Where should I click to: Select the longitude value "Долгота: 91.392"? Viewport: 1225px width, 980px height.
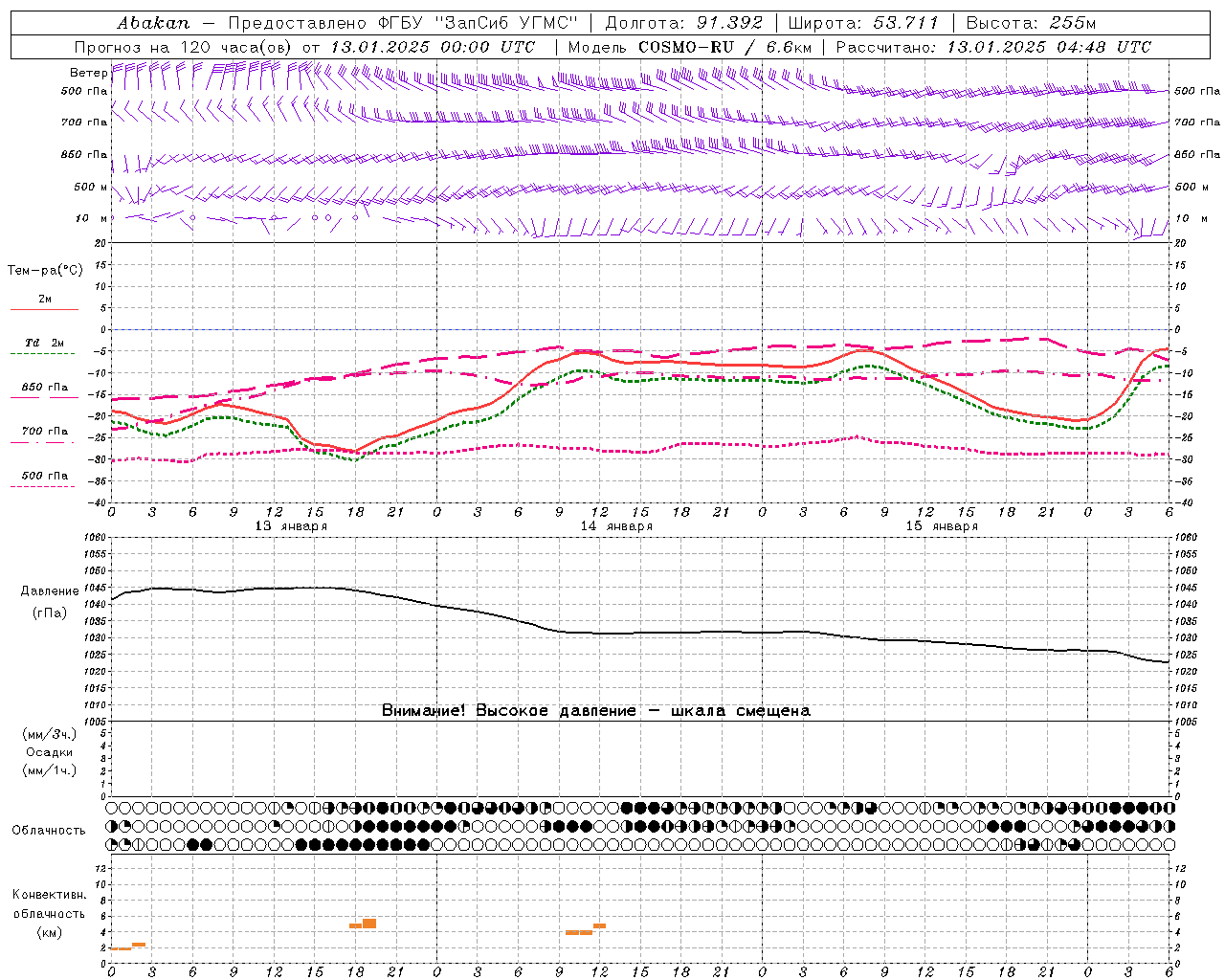pos(684,23)
